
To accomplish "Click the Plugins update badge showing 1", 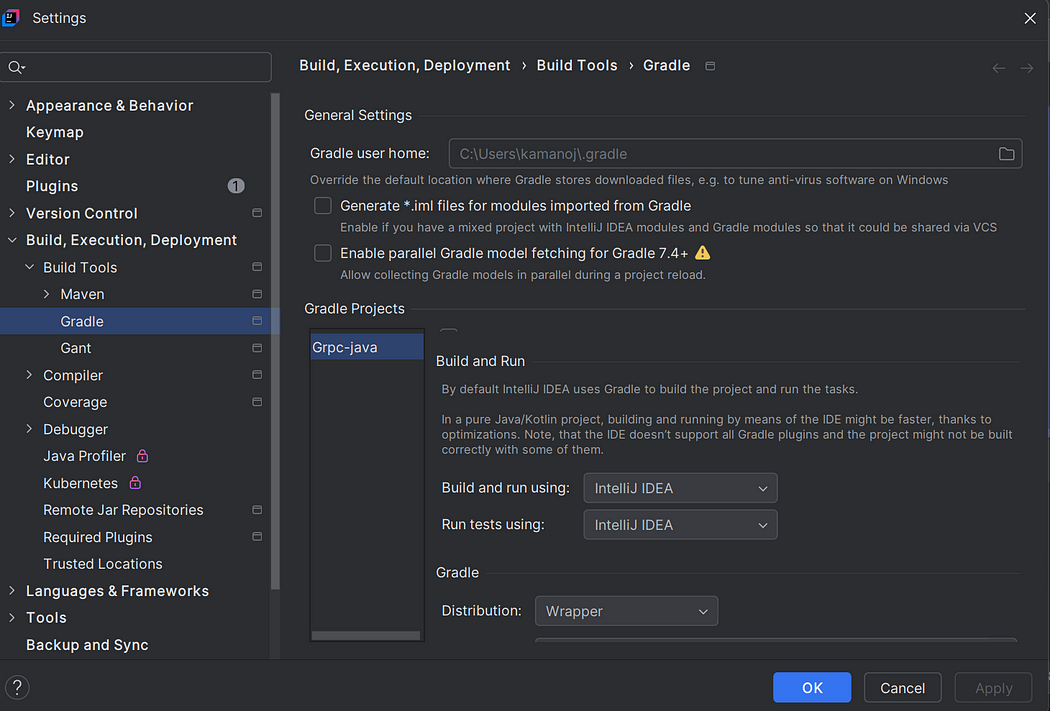I will (236, 186).
